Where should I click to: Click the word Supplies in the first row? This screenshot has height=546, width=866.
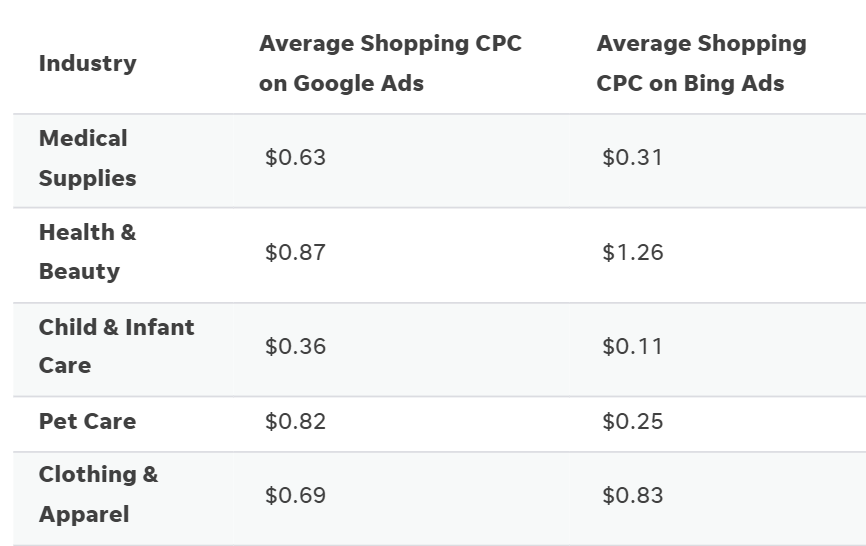click(87, 179)
